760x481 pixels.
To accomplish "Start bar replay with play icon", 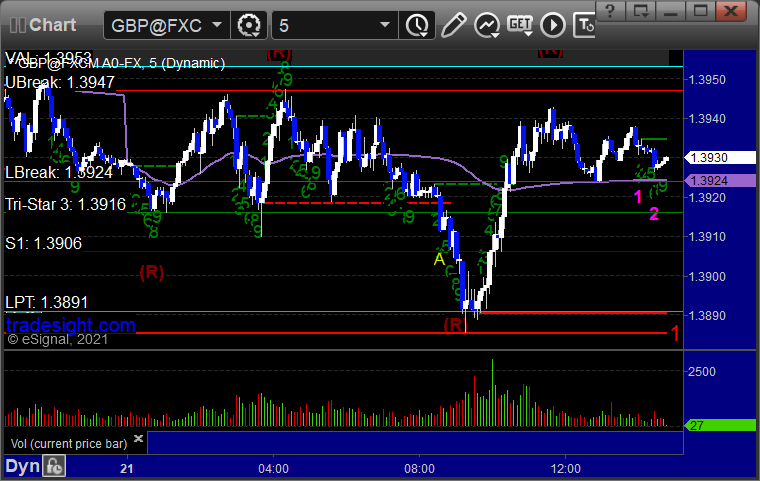I will (x=553, y=25).
